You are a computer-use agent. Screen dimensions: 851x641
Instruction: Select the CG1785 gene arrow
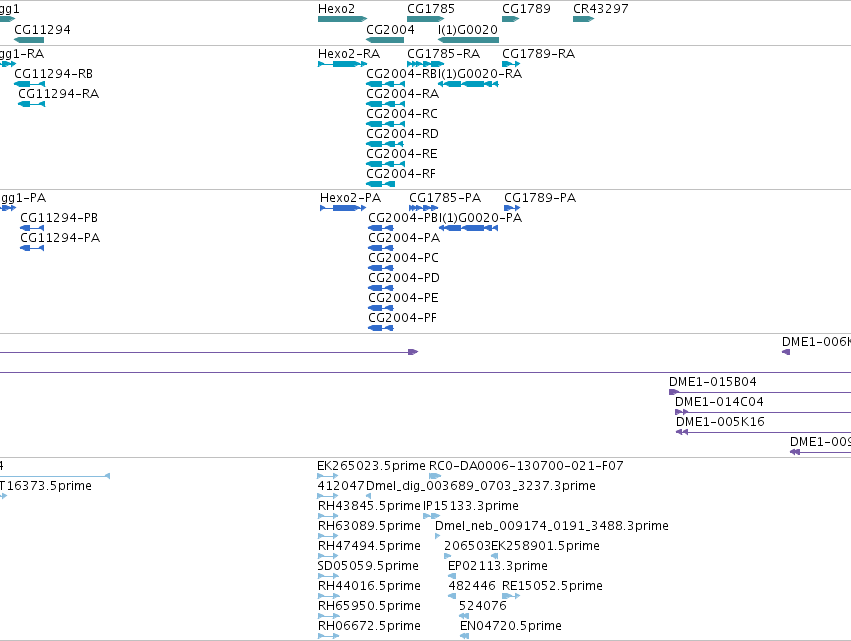click(x=426, y=19)
